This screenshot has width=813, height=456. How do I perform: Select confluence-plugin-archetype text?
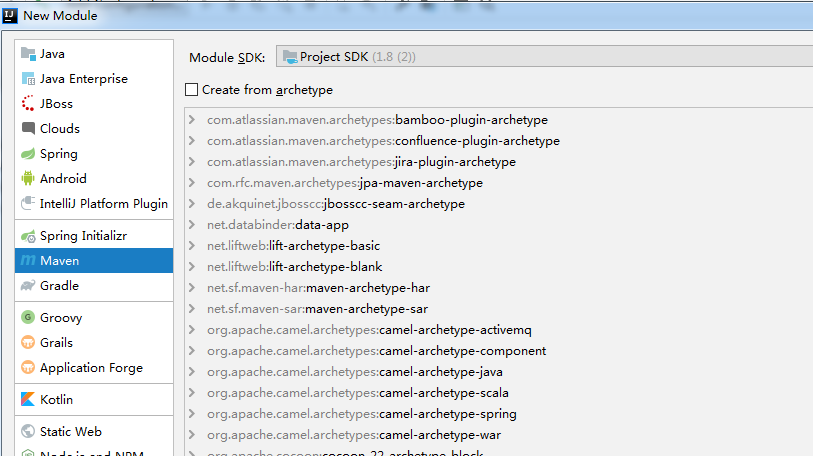click(x=478, y=141)
